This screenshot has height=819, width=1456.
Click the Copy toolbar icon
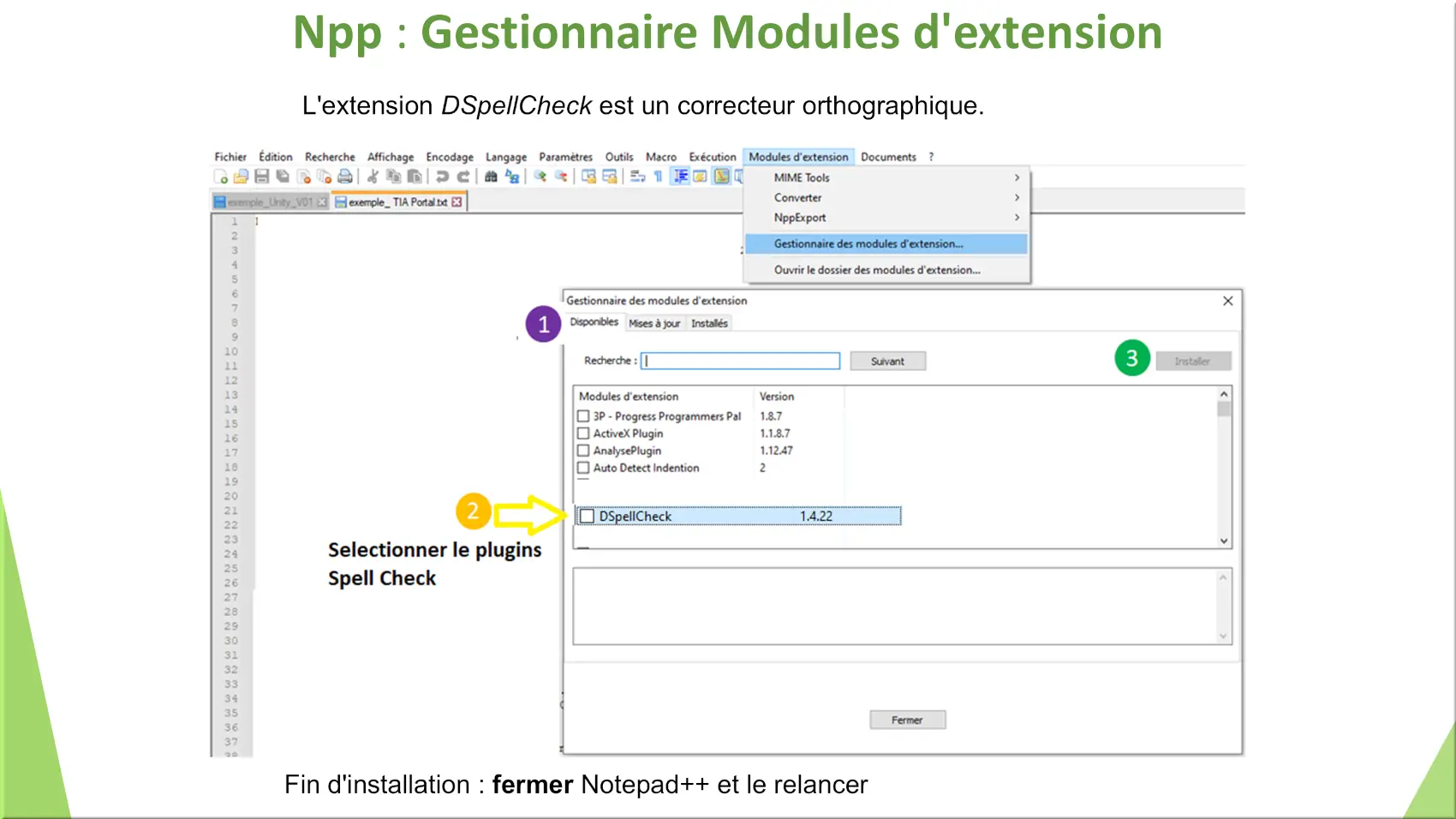click(394, 176)
